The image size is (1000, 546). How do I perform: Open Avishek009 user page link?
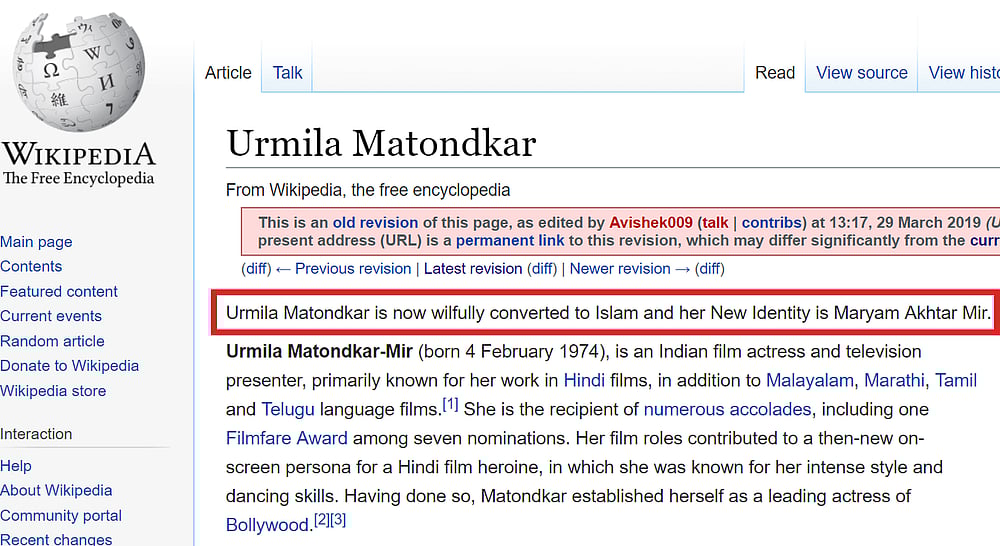coord(652,223)
